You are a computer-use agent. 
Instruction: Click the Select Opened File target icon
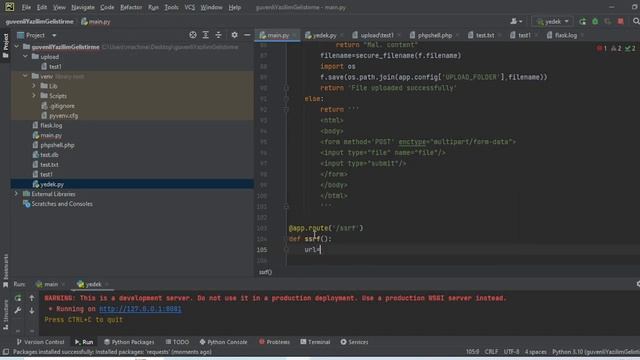193,35
